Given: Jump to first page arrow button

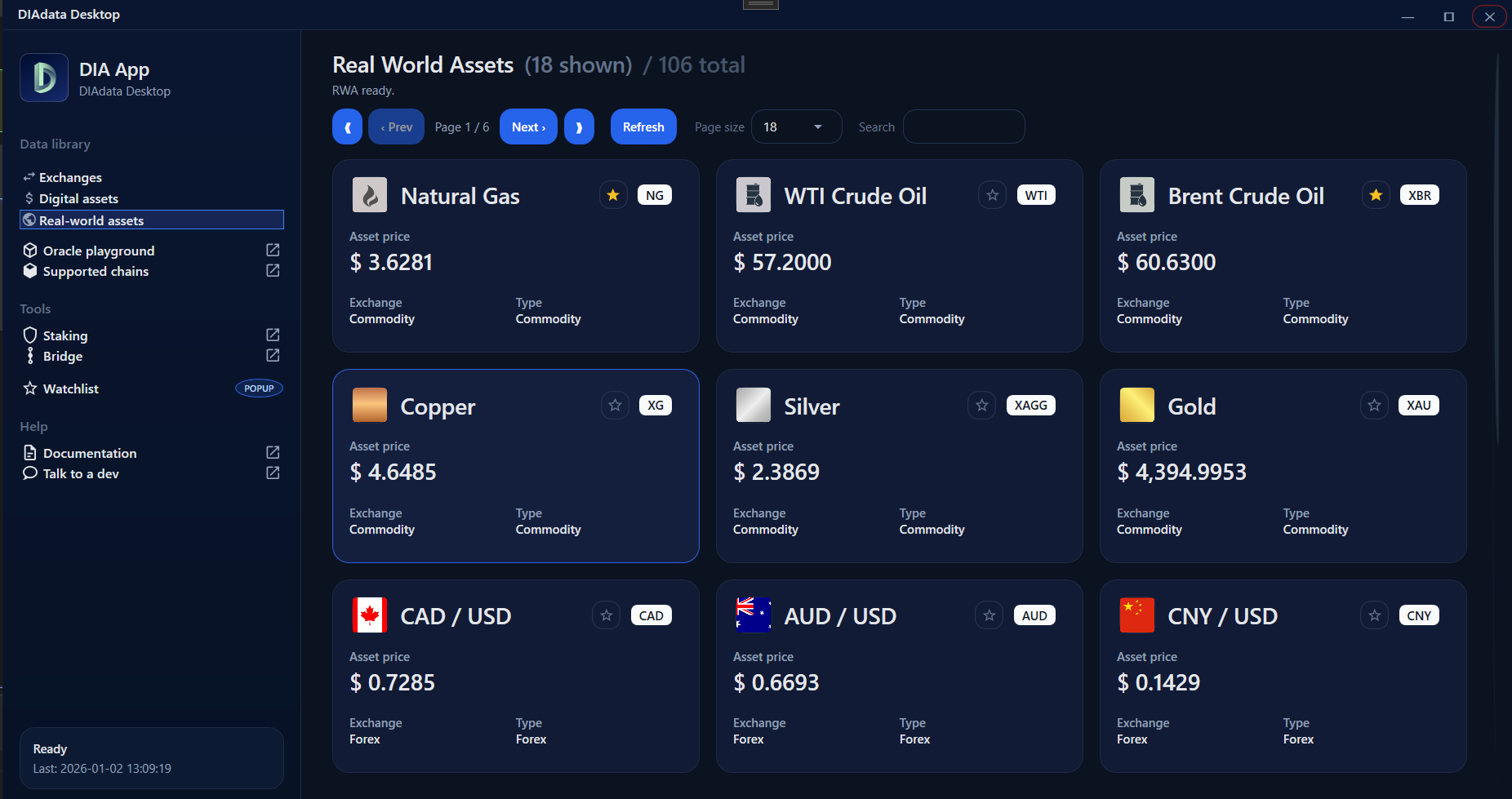Looking at the screenshot, I should pyautogui.click(x=347, y=127).
